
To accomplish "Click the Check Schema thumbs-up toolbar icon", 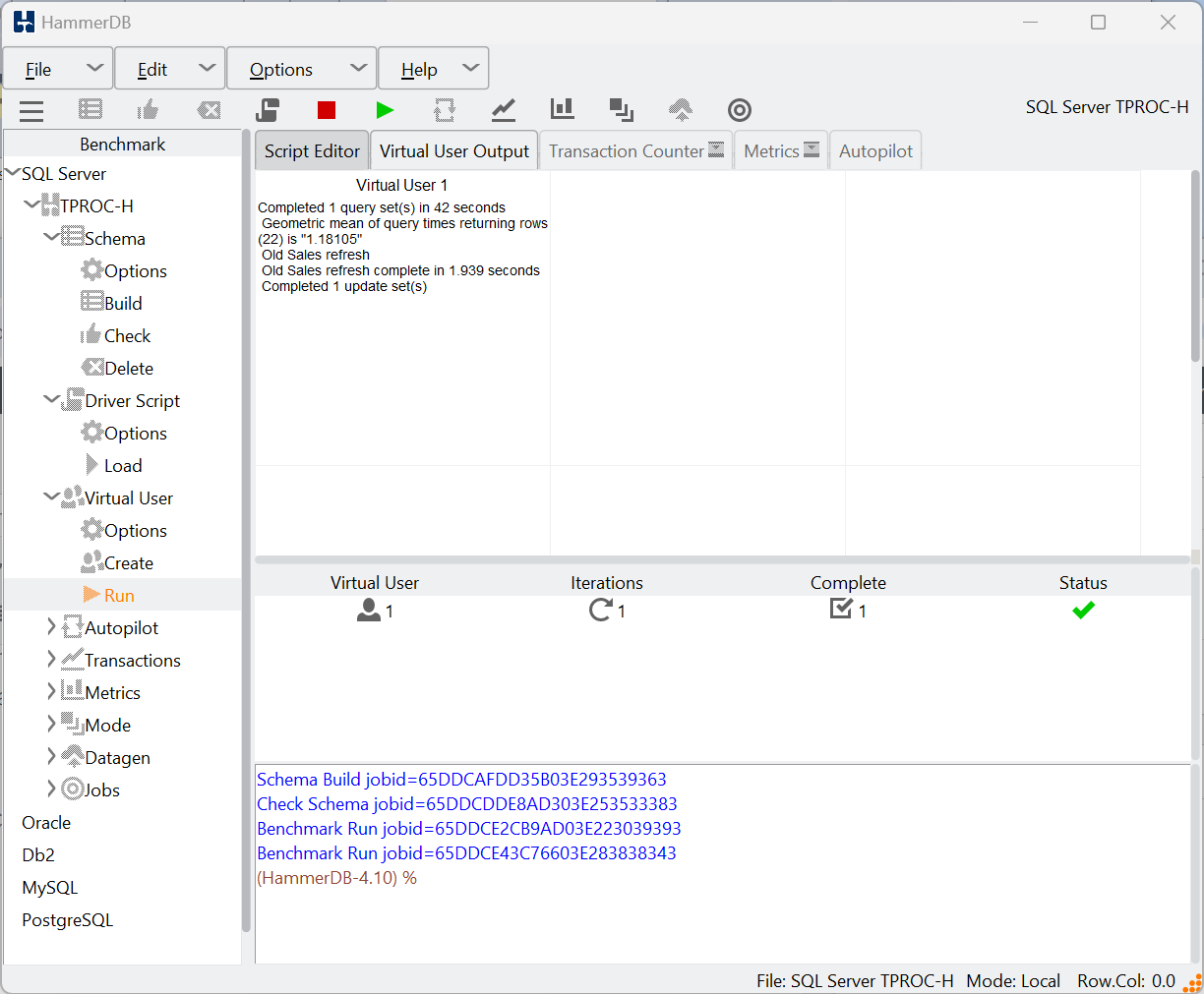I will 149,110.
